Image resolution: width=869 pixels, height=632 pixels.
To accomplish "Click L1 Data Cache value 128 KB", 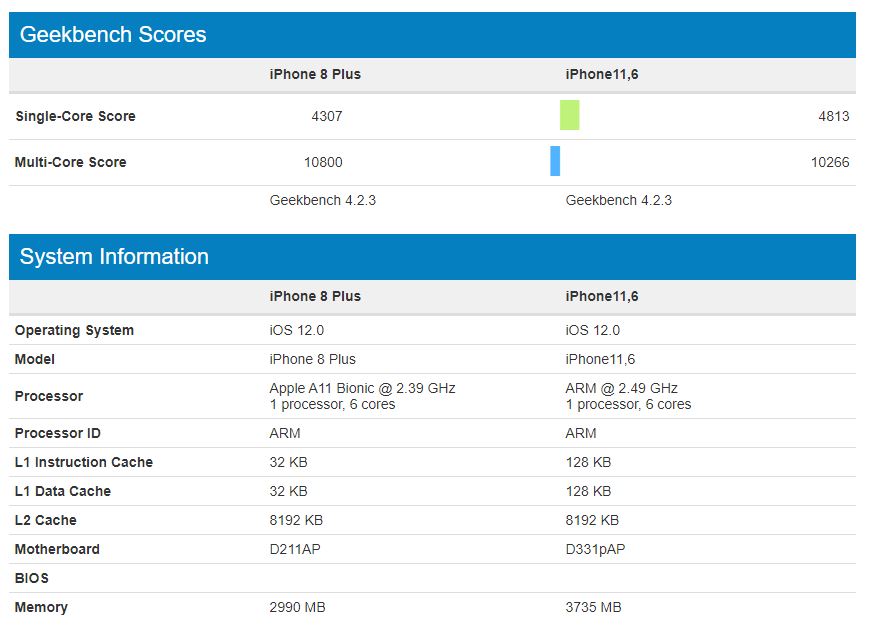I will [x=588, y=491].
